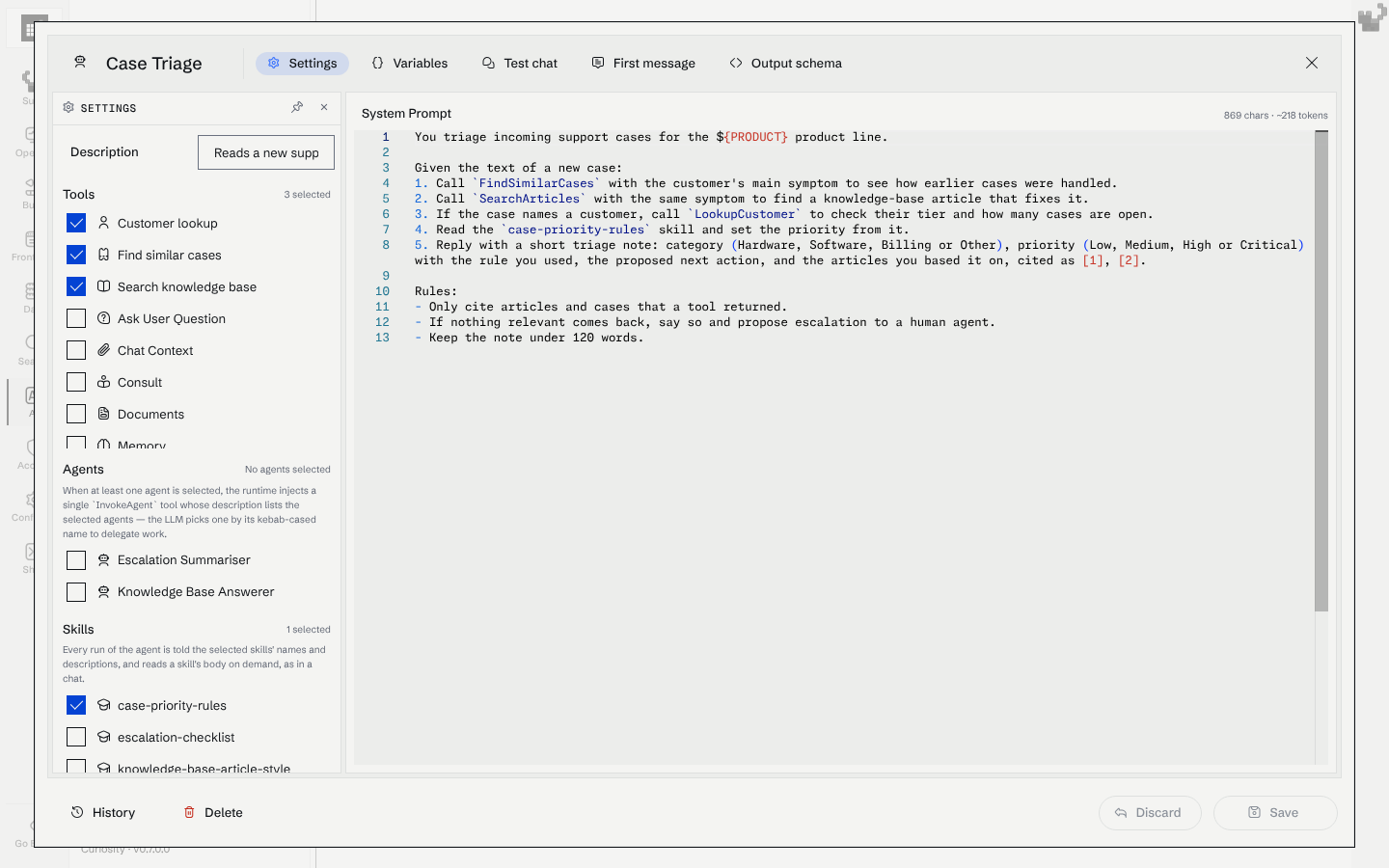
Task: Click the Documents tool icon
Action: pyautogui.click(x=103, y=414)
